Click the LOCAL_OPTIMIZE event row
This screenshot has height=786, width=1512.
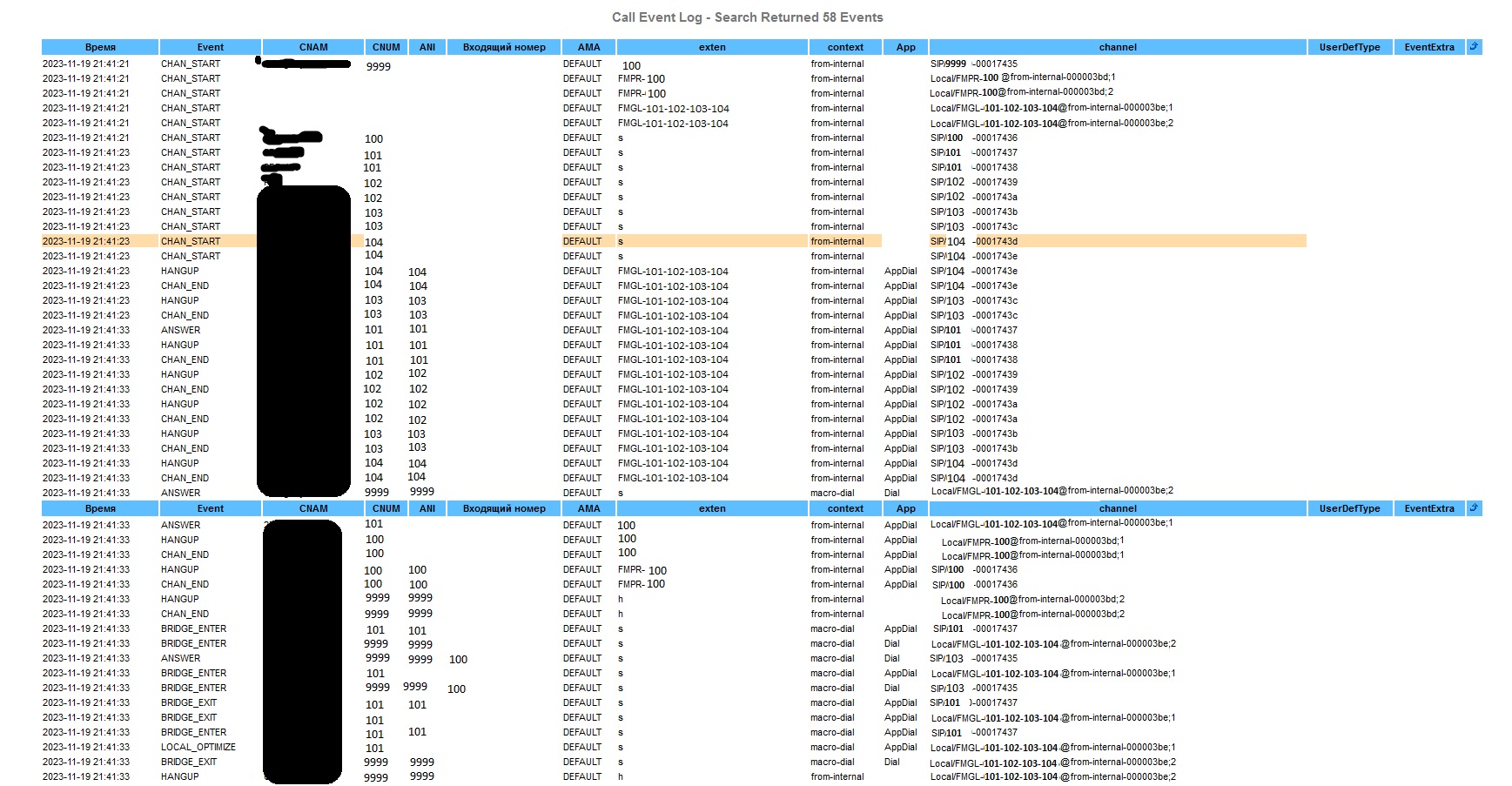click(x=198, y=748)
